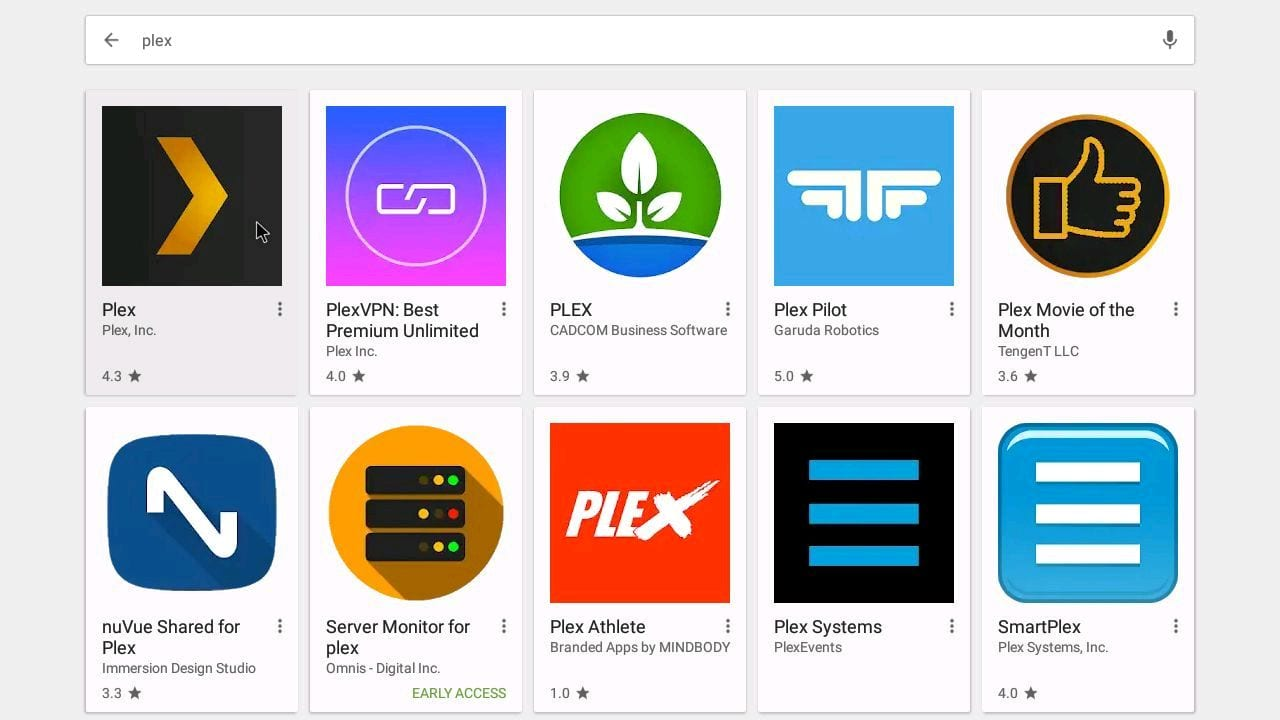Viewport: 1280px width, 720px height.
Task: Click the 'Immersion Design Studio' developer name
Action: pos(179,668)
